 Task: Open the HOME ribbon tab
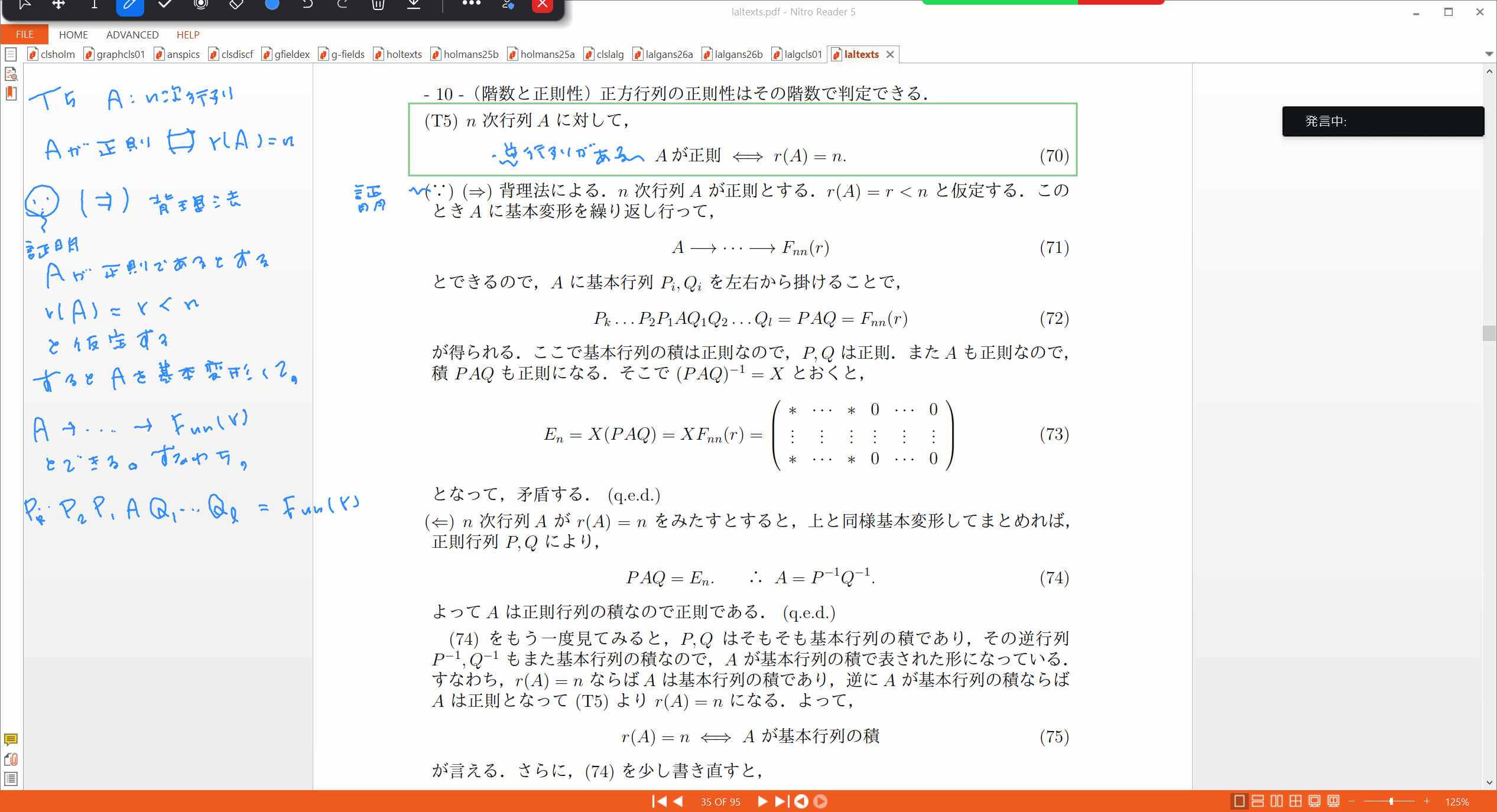pos(73,35)
